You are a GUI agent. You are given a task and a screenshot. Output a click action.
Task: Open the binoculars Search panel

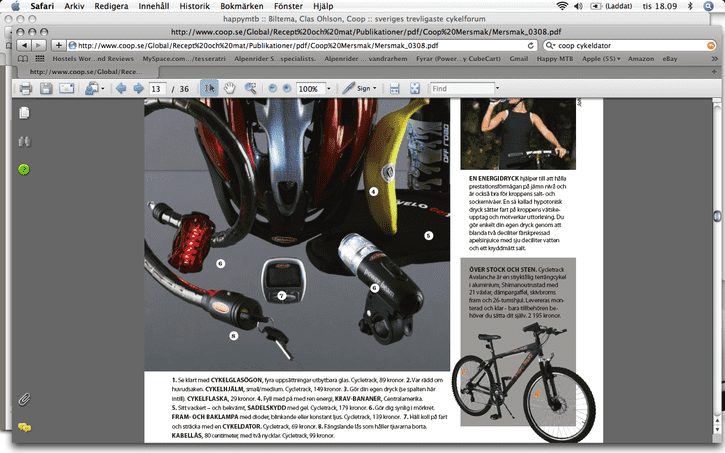click(x=24, y=141)
